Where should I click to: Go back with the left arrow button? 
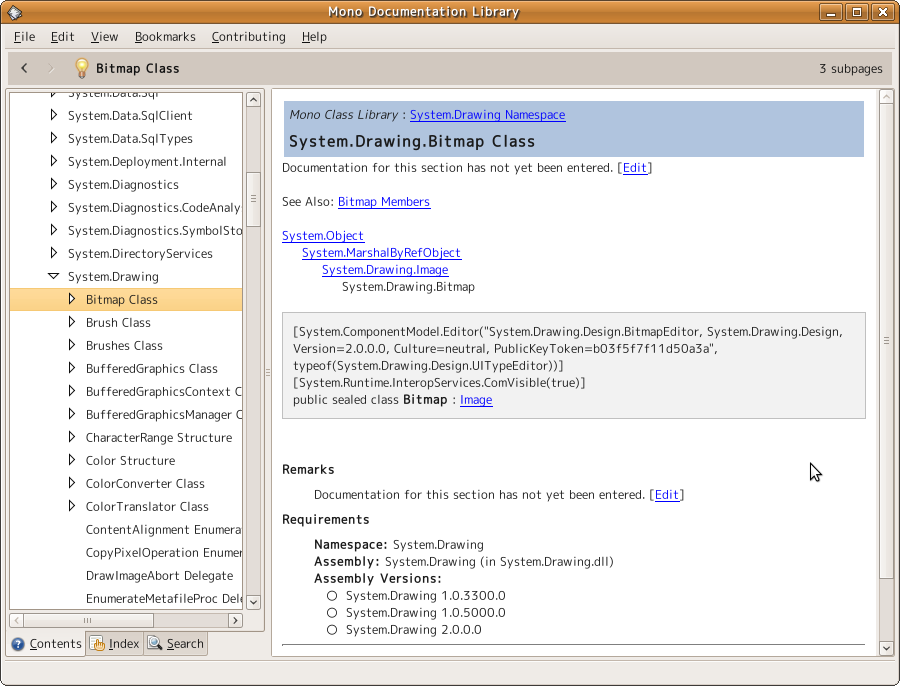coord(24,68)
